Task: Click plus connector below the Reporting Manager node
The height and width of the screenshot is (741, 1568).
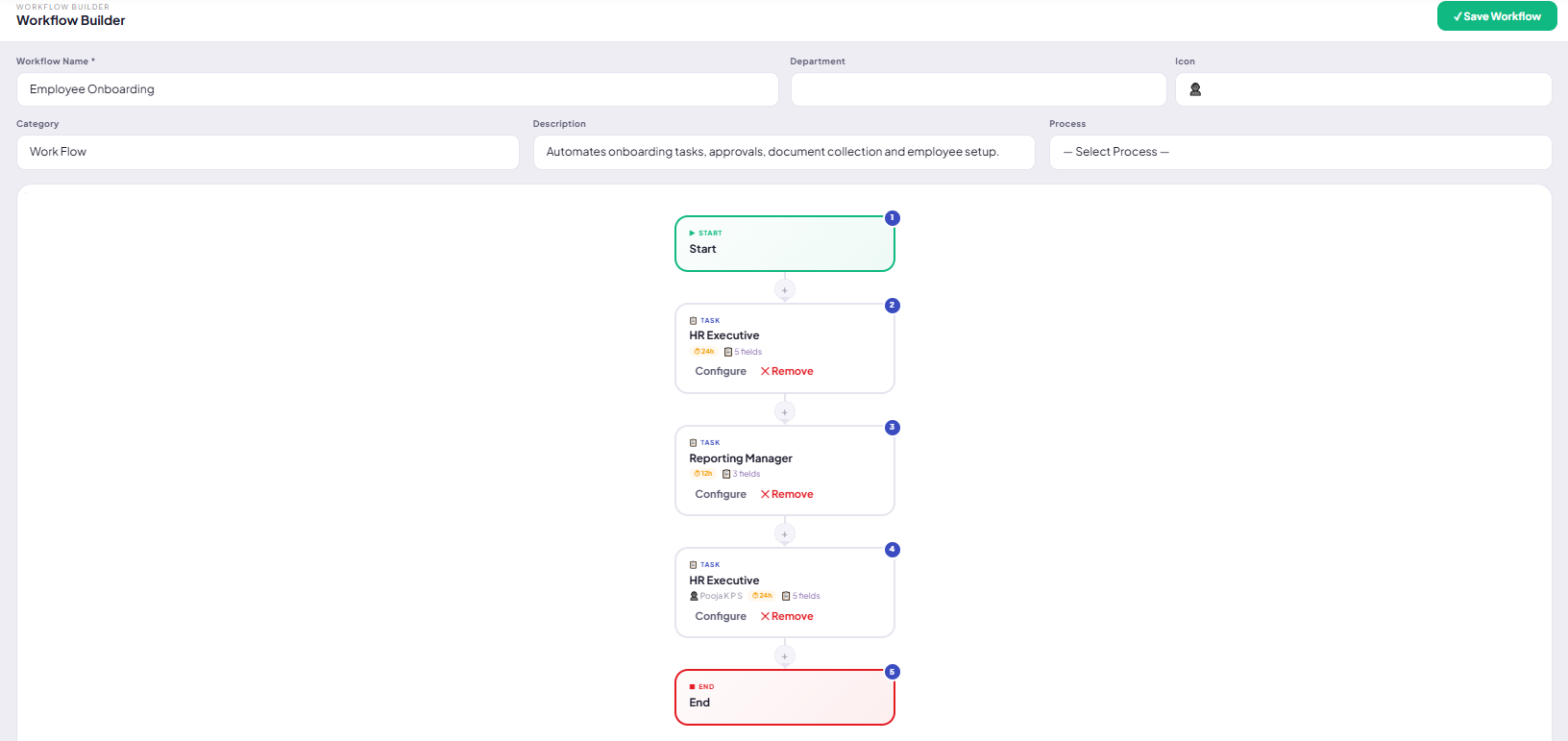Action: click(x=785, y=533)
